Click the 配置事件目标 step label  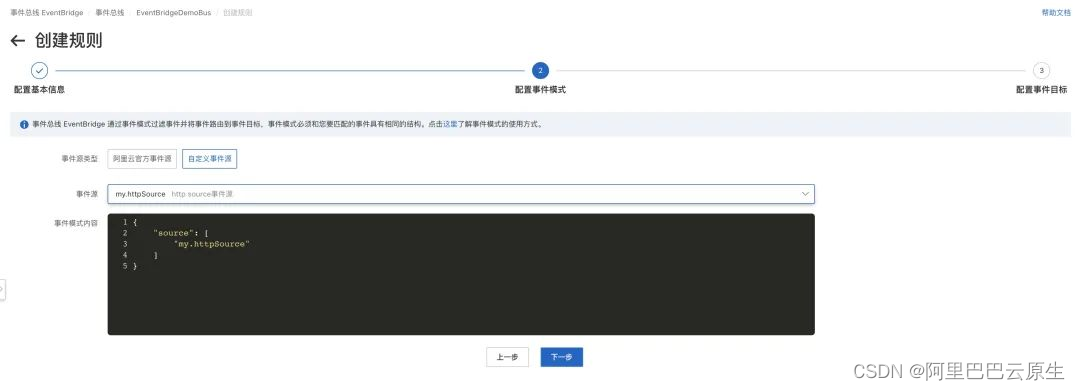click(x=1041, y=90)
